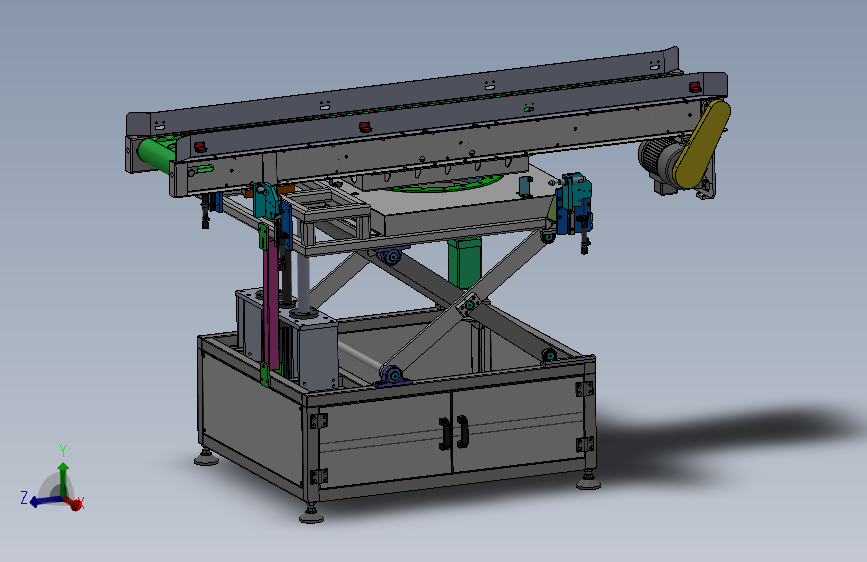
Task: Select the left cabinet door panel
Action: pyautogui.click(x=386, y=439)
